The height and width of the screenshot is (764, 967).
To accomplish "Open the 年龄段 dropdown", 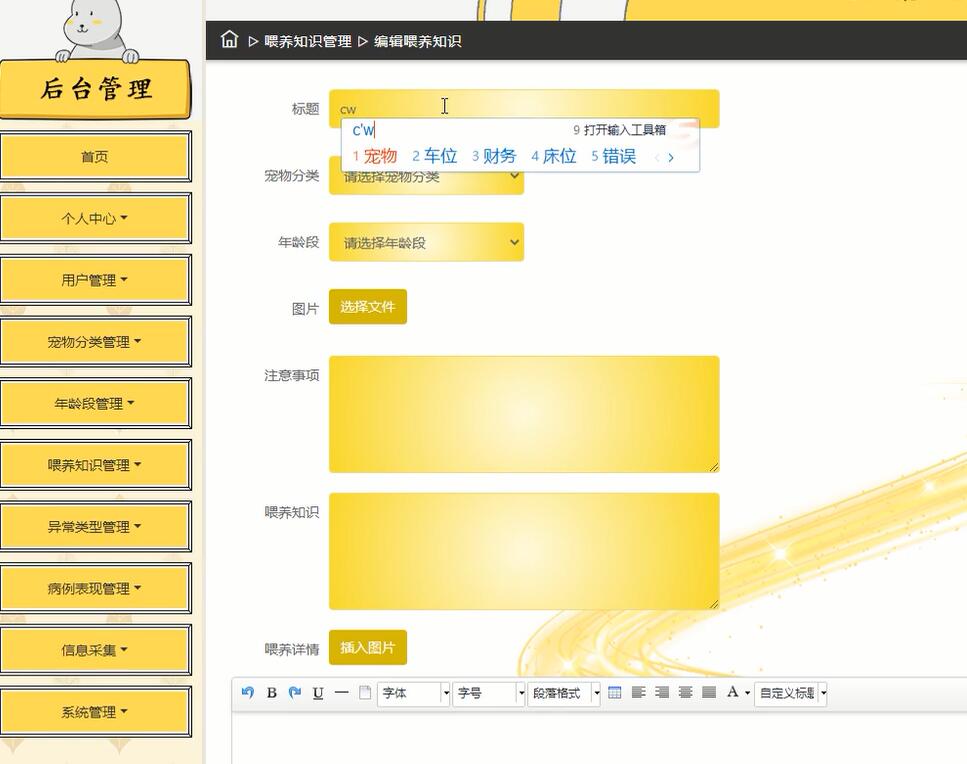I will tap(427, 241).
